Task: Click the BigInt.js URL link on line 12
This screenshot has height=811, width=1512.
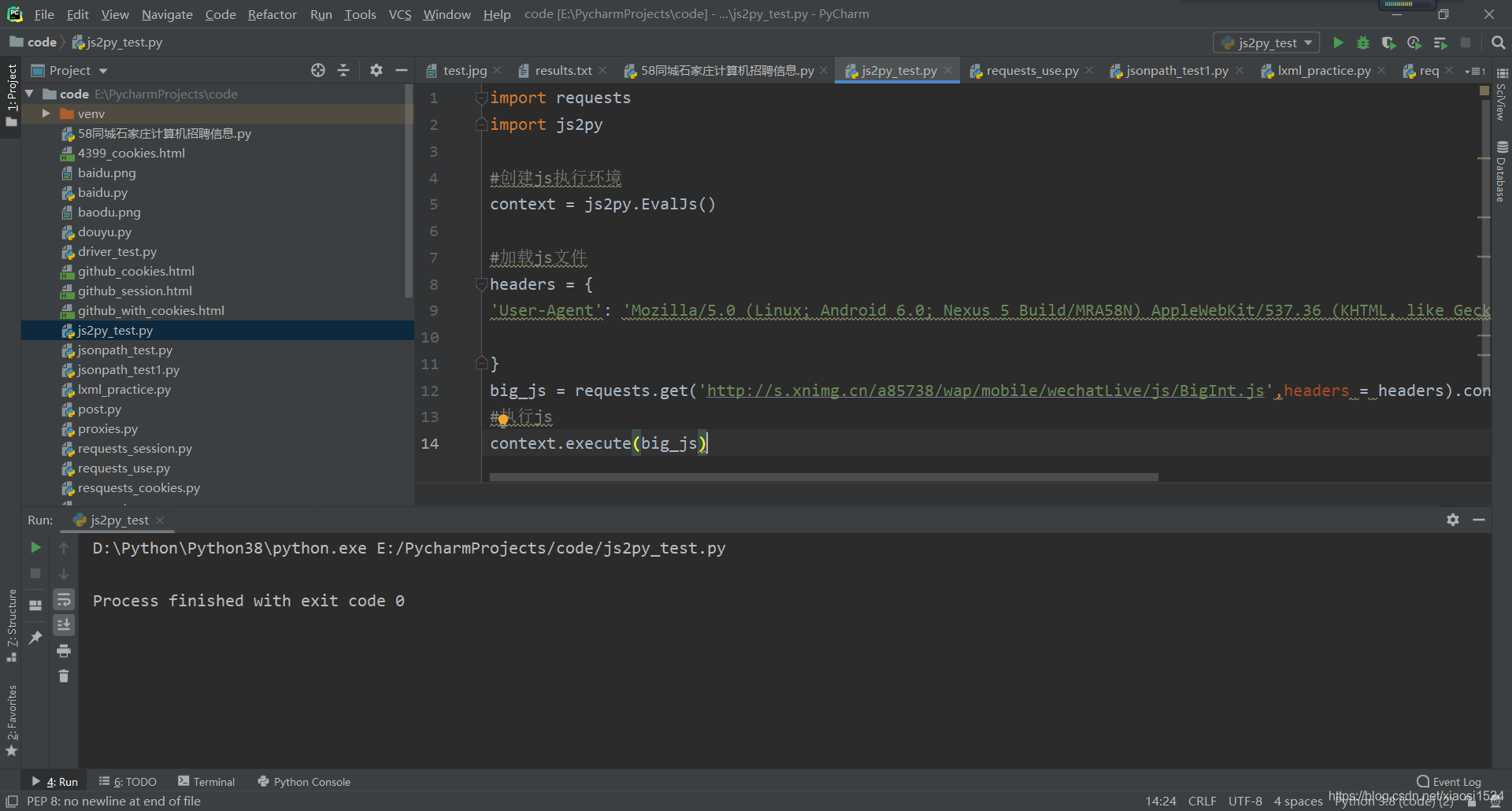Action: 984,391
